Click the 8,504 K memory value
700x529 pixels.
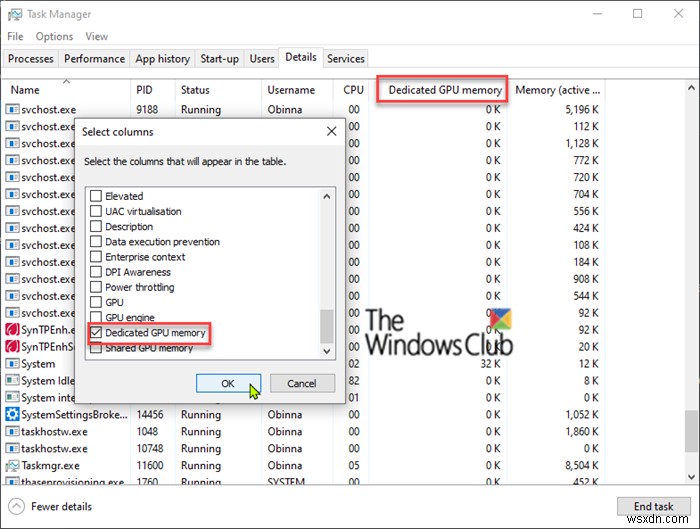[x=582, y=466]
